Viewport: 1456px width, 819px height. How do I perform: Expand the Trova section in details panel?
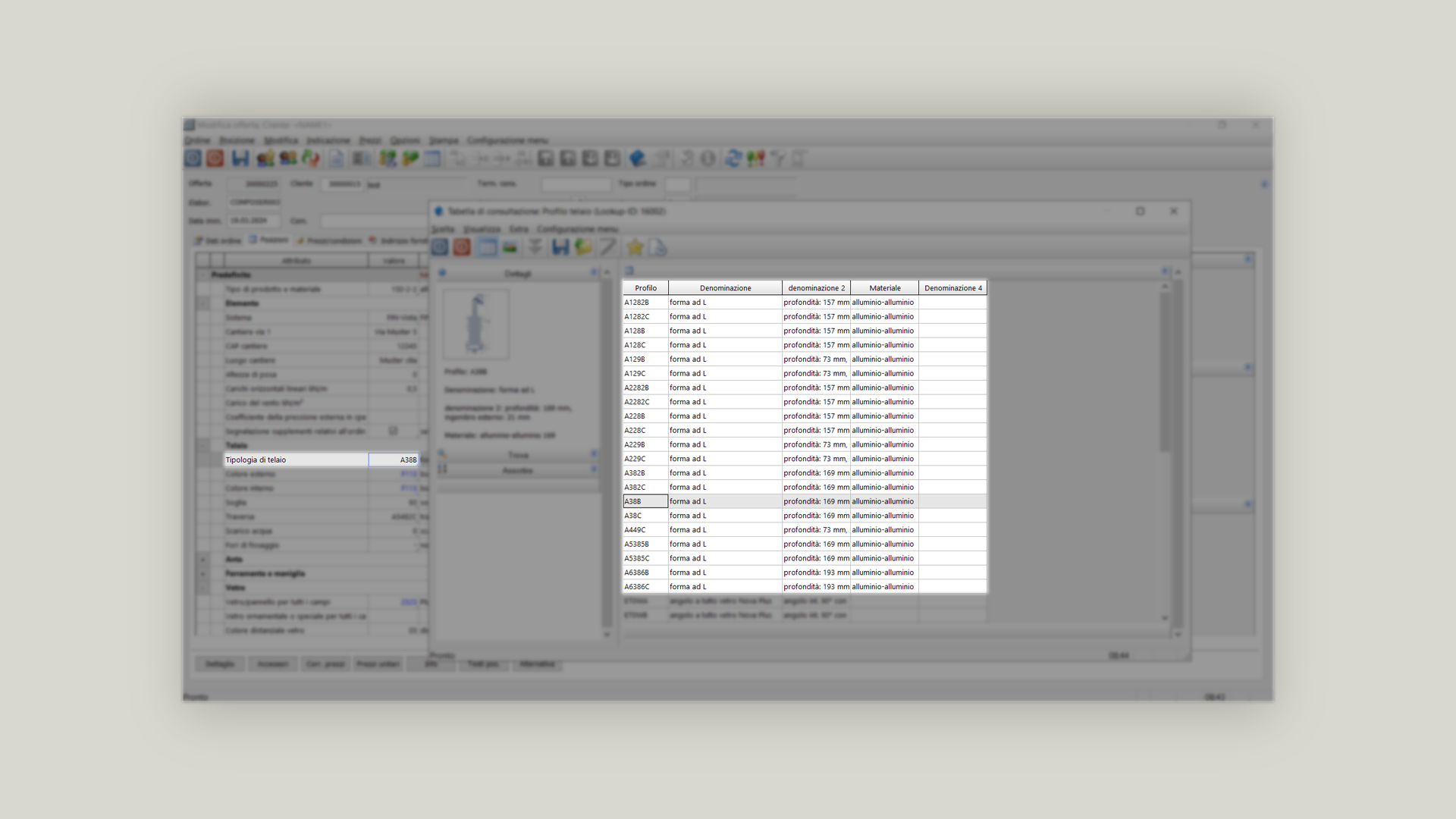pyautogui.click(x=594, y=454)
